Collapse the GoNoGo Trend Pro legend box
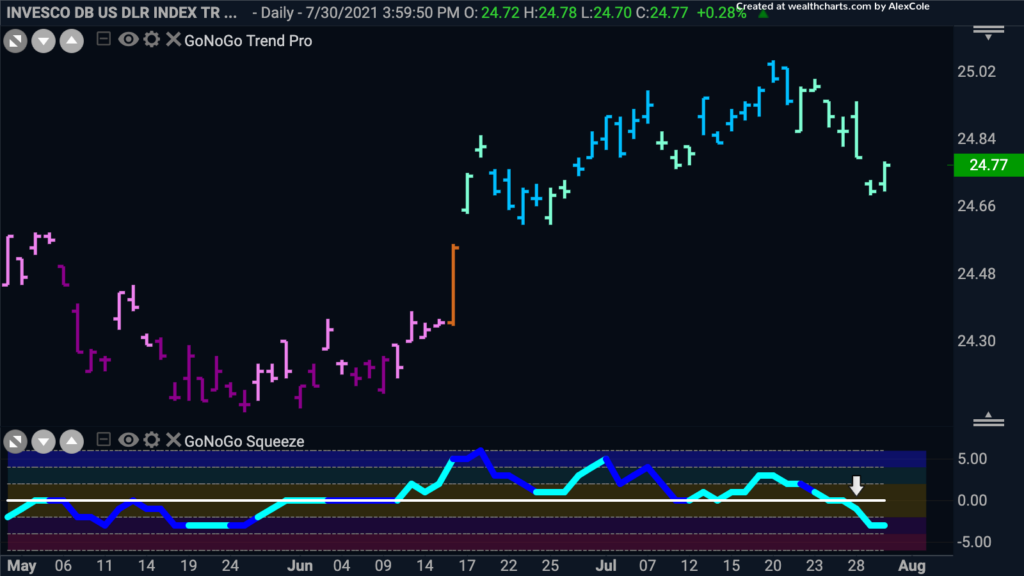The height and width of the screenshot is (576, 1024). pyautogui.click(x=103, y=39)
